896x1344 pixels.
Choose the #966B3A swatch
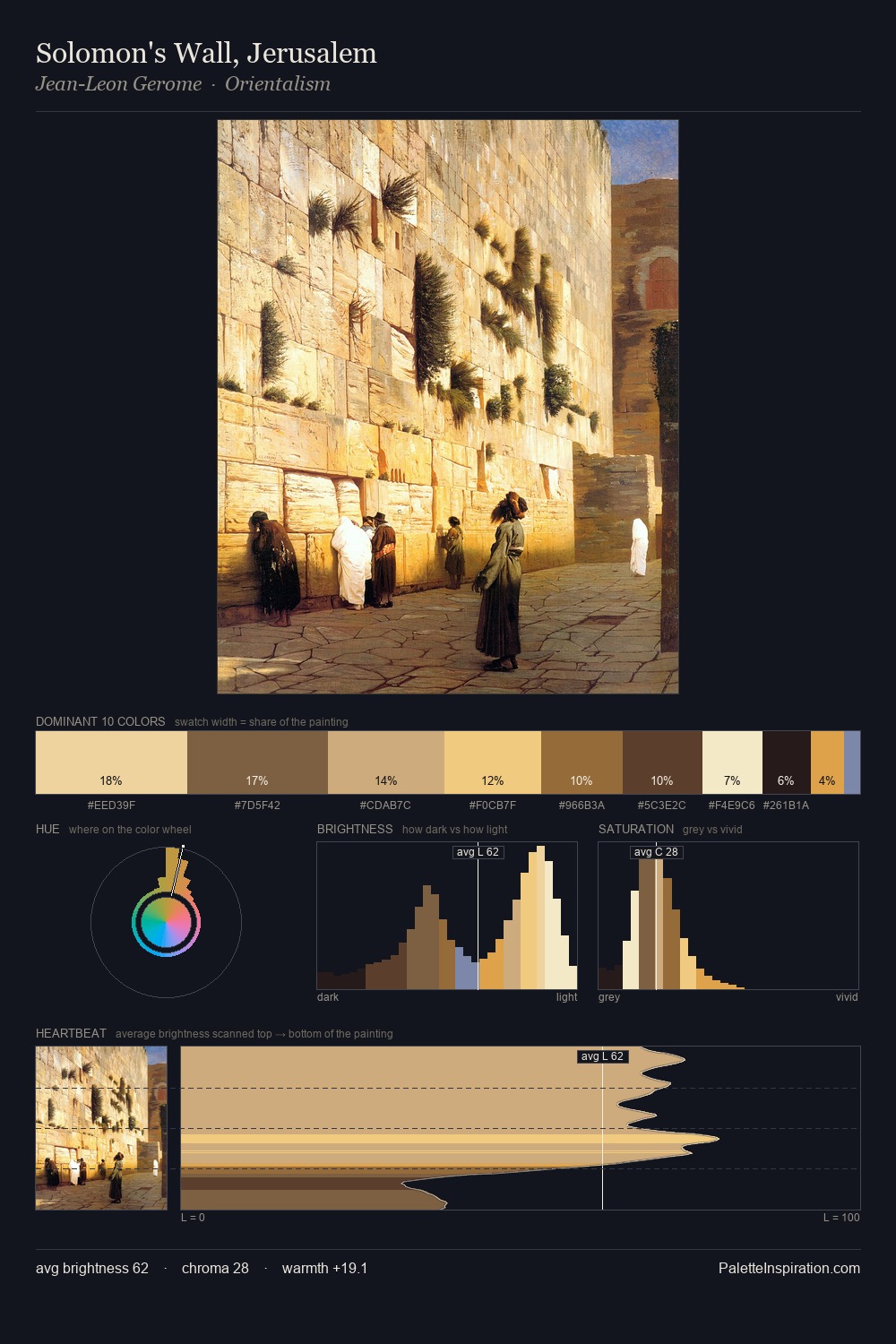point(582,762)
